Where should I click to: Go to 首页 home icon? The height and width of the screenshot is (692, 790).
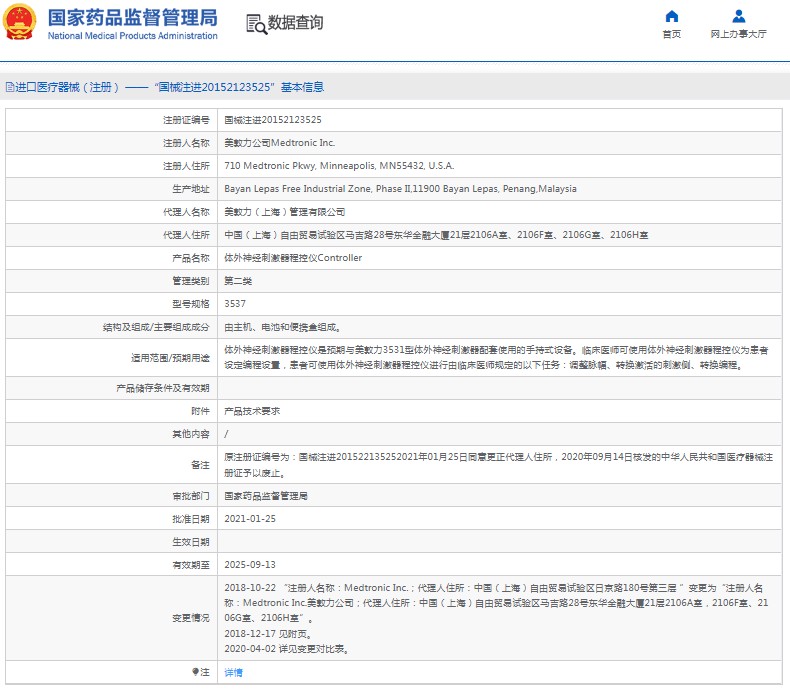(671, 16)
